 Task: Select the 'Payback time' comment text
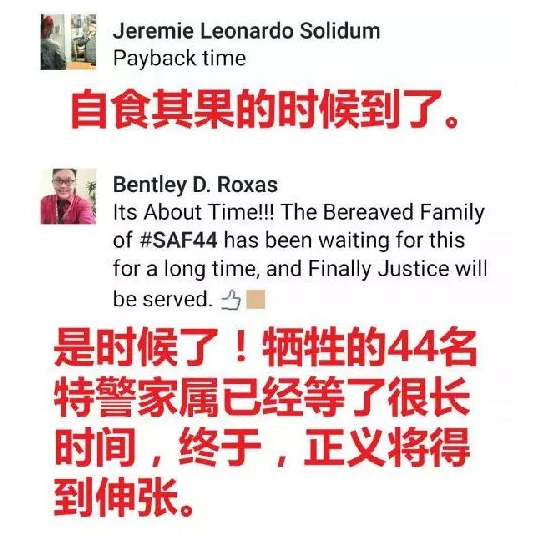(x=179, y=58)
